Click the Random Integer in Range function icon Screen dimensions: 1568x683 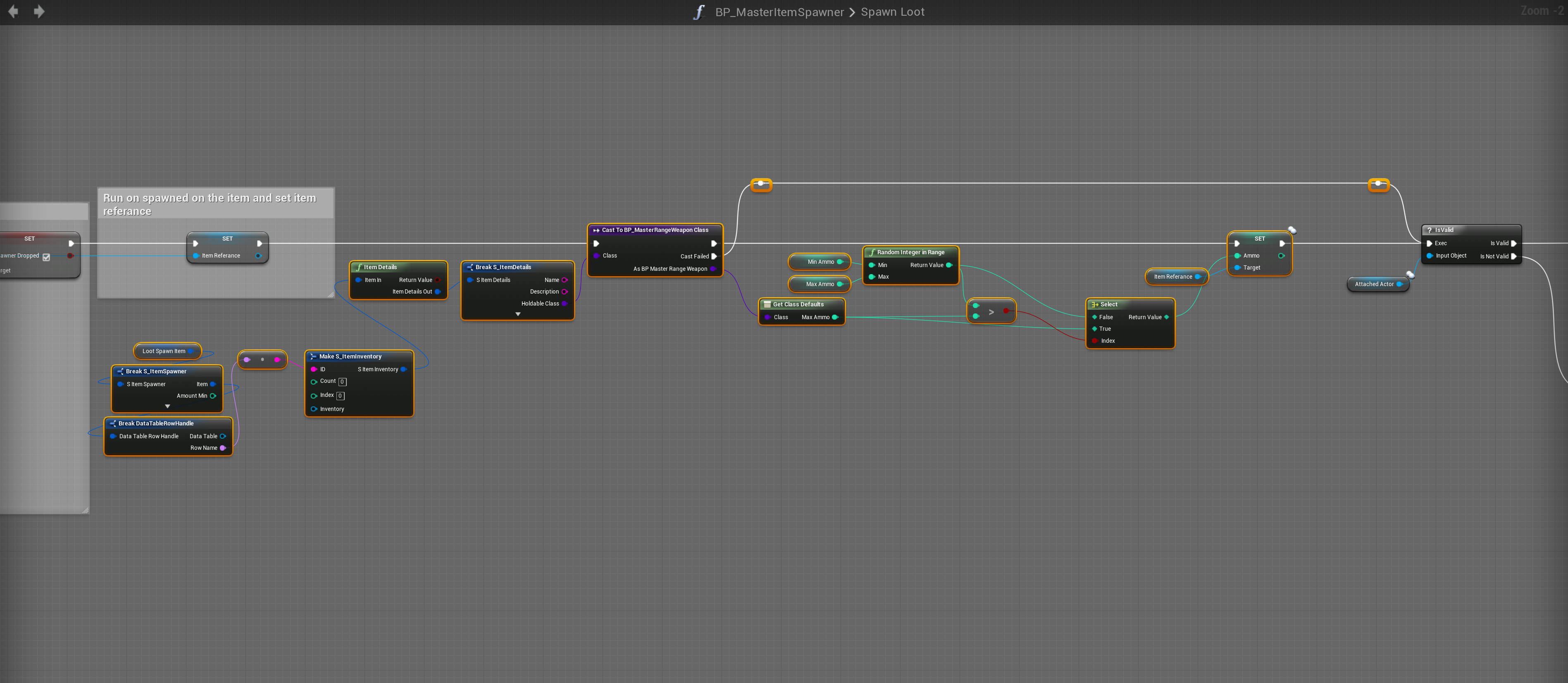872,252
